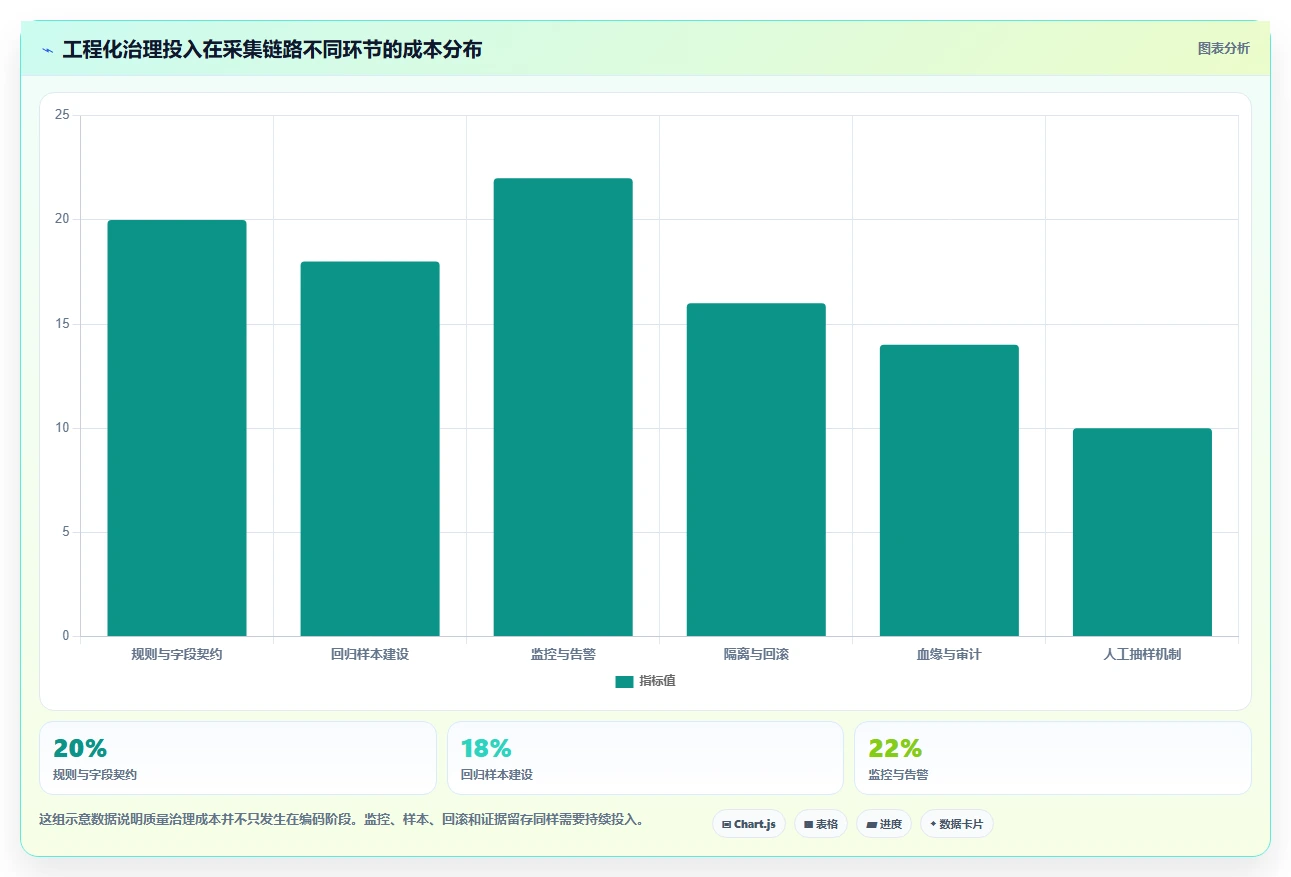
Task: Open the 22% 监控与告警 card
Action: click(x=1053, y=758)
